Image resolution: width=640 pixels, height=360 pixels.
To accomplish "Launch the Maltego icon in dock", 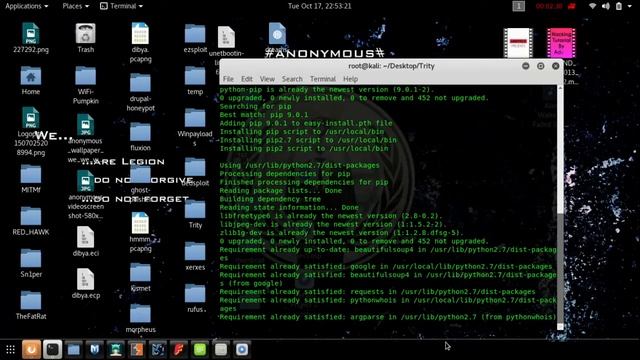I will [158, 349].
